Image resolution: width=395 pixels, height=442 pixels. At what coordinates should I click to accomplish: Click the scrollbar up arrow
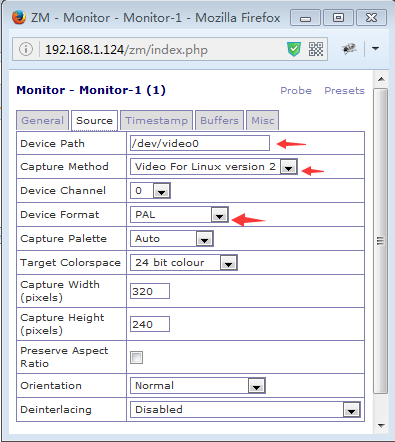(x=381, y=79)
